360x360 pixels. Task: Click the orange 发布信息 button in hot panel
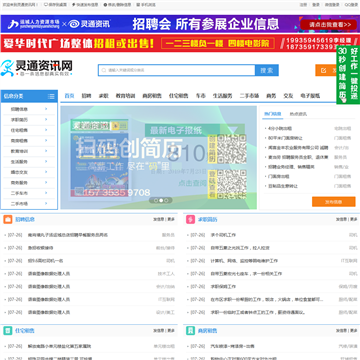(334, 202)
